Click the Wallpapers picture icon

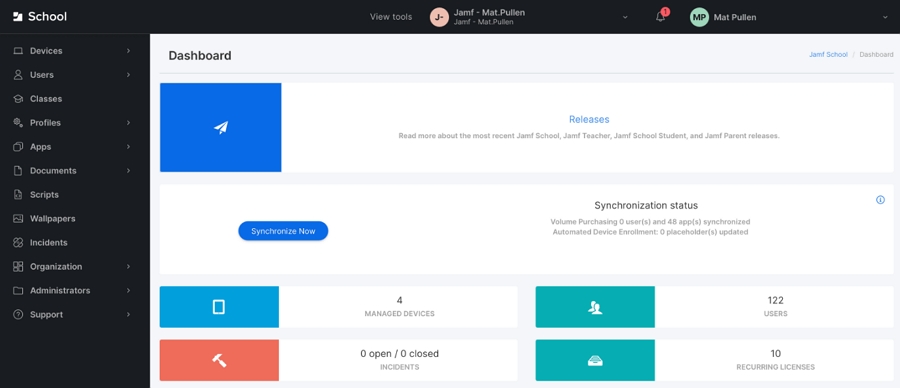click(18, 219)
